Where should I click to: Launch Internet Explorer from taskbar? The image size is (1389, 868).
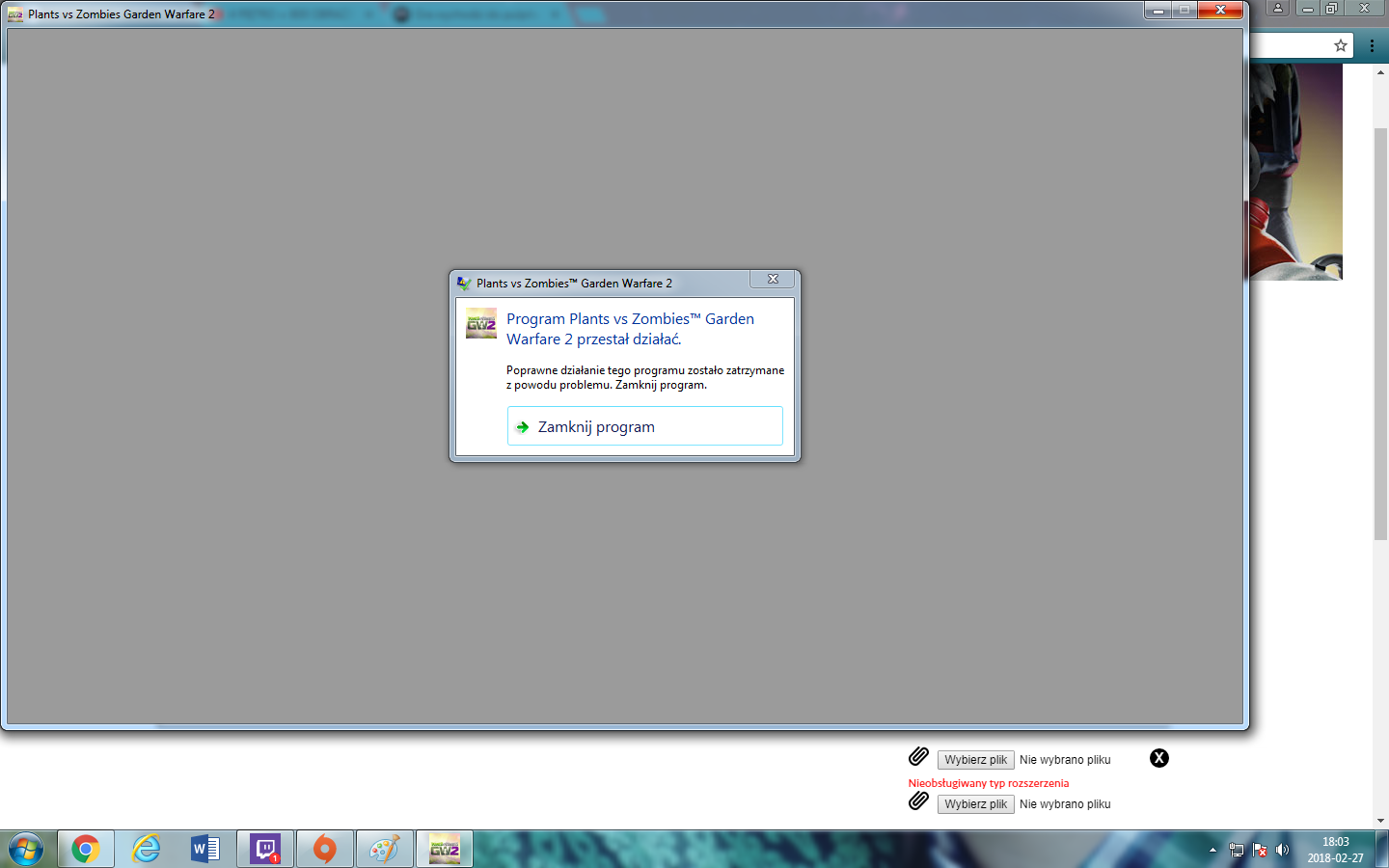coord(146,850)
